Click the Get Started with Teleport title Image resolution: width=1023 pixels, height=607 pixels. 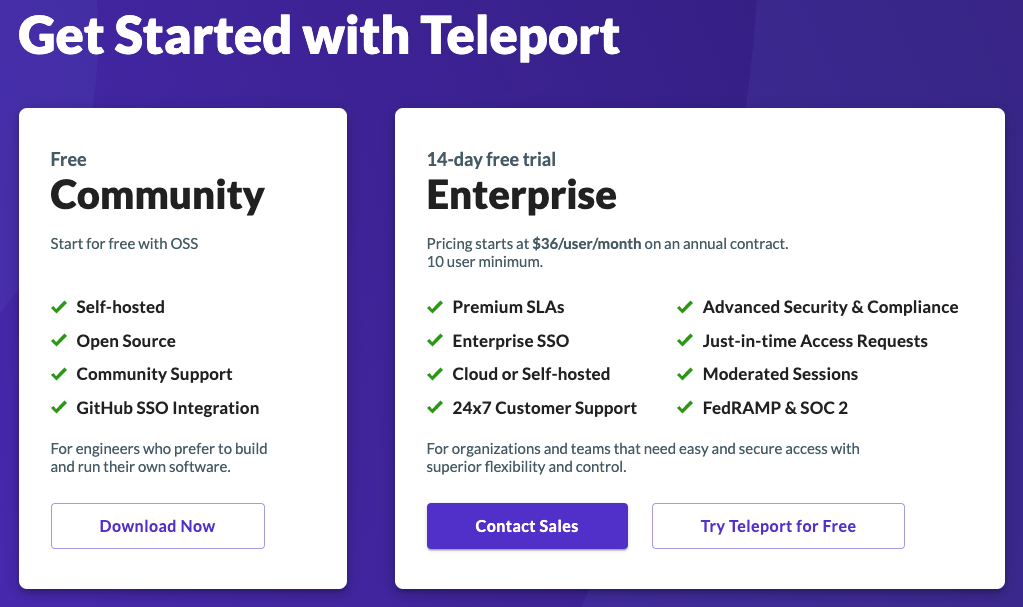[319, 35]
